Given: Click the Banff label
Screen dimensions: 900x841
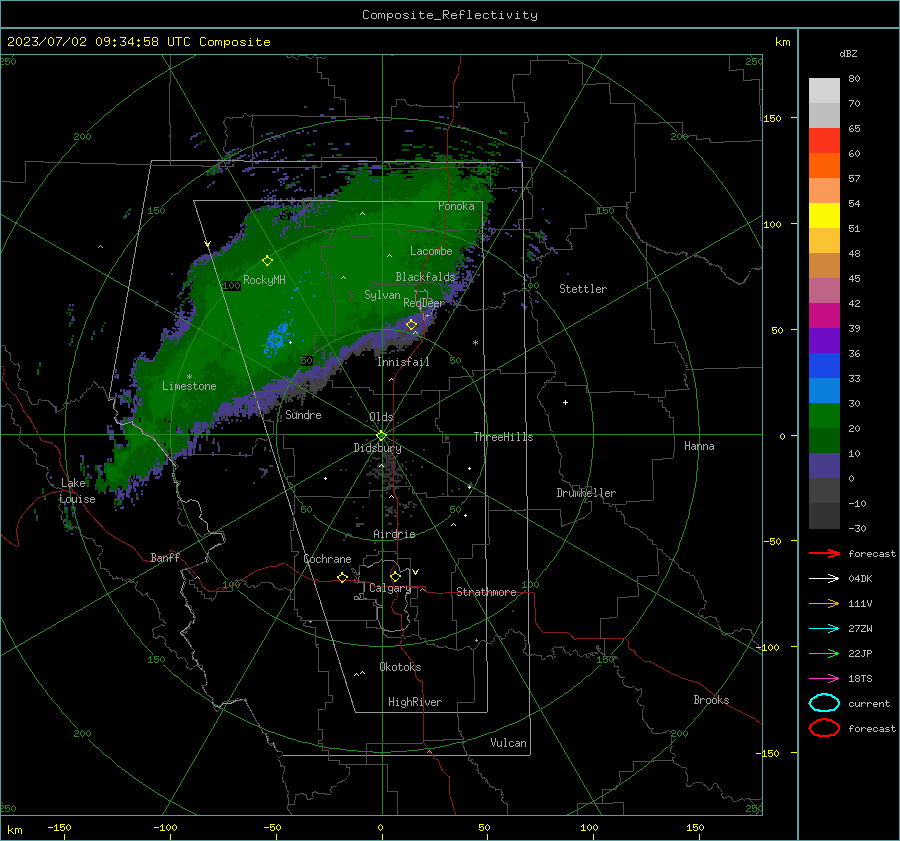Looking at the screenshot, I should click(165, 557).
